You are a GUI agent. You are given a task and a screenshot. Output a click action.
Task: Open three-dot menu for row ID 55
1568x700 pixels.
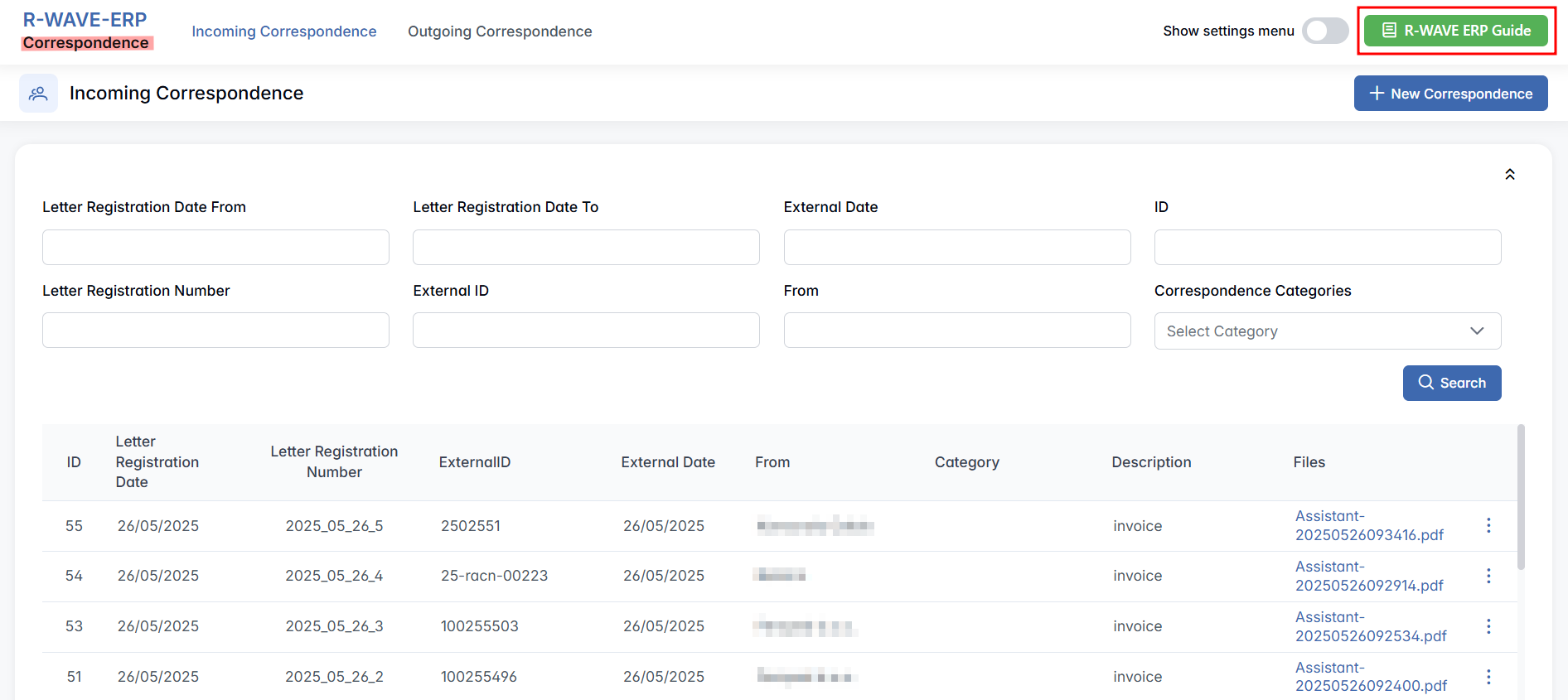click(1488, 525)
